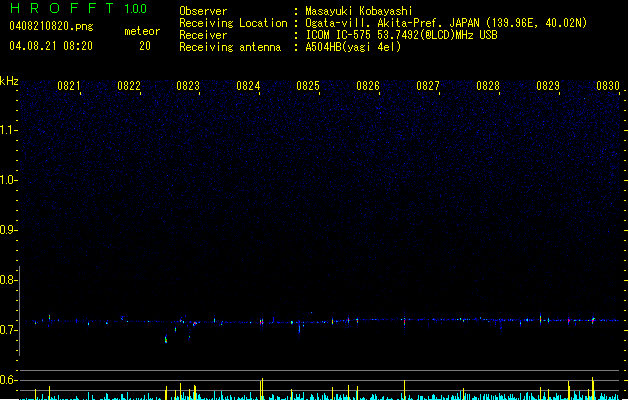Click time marker 0824
The height and width of the screenshot is (400, 629).
[x=248, y=86]
